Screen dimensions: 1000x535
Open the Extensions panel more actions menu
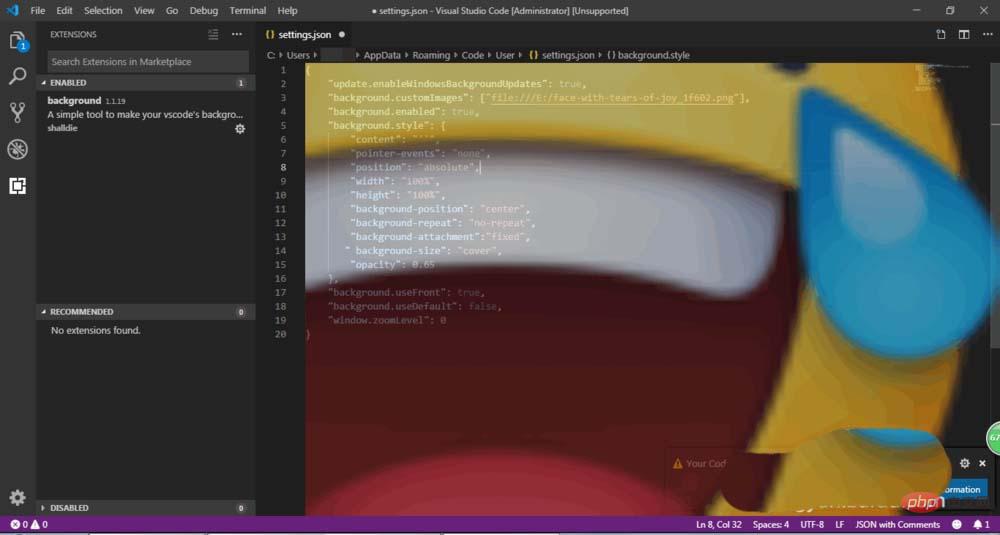237,34
